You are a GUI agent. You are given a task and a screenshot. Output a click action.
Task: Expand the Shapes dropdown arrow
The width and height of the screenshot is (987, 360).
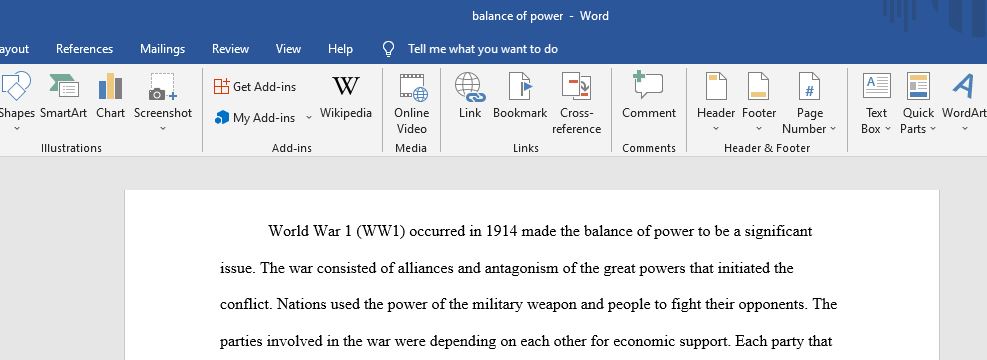click(x=17, y=129)
